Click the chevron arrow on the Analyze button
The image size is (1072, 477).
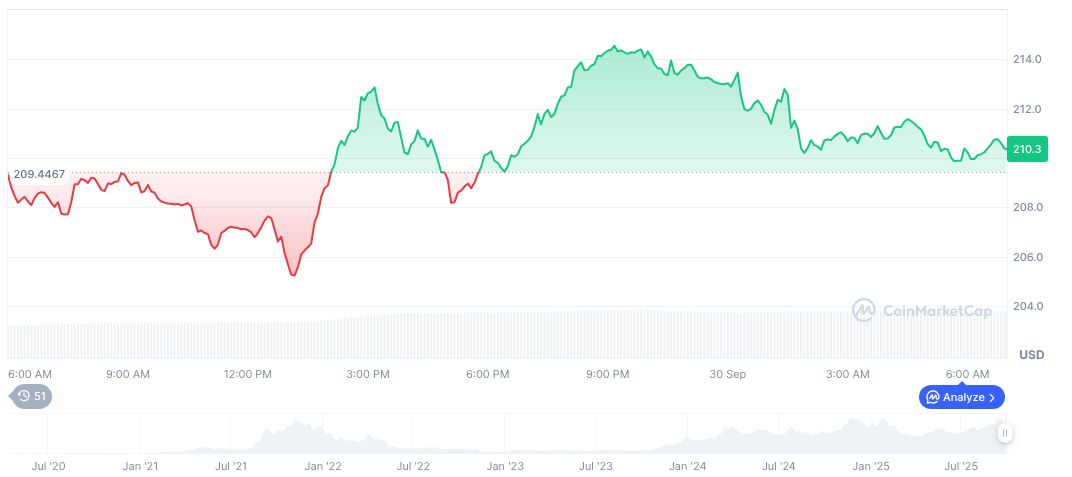[x=992, y=397]
